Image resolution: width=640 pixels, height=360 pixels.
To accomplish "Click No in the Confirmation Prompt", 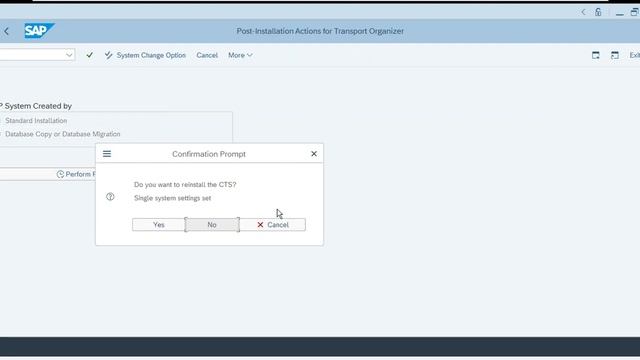I will (212, 225).
